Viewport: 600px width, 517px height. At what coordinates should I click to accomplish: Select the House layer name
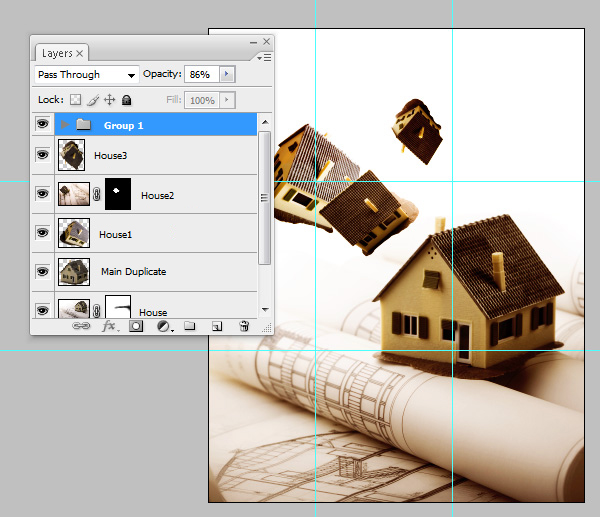153,313
